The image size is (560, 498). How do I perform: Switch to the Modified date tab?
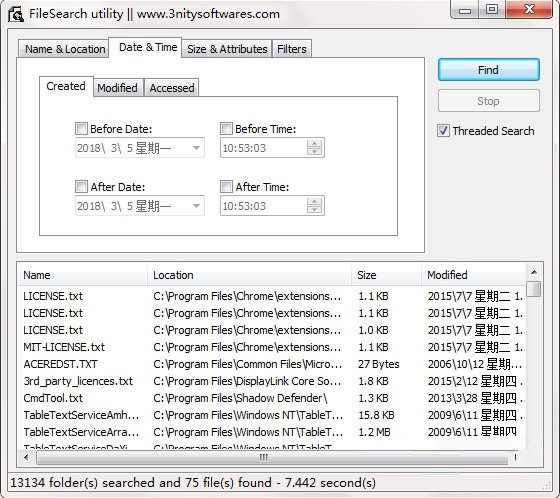click(x=118, y=88)
